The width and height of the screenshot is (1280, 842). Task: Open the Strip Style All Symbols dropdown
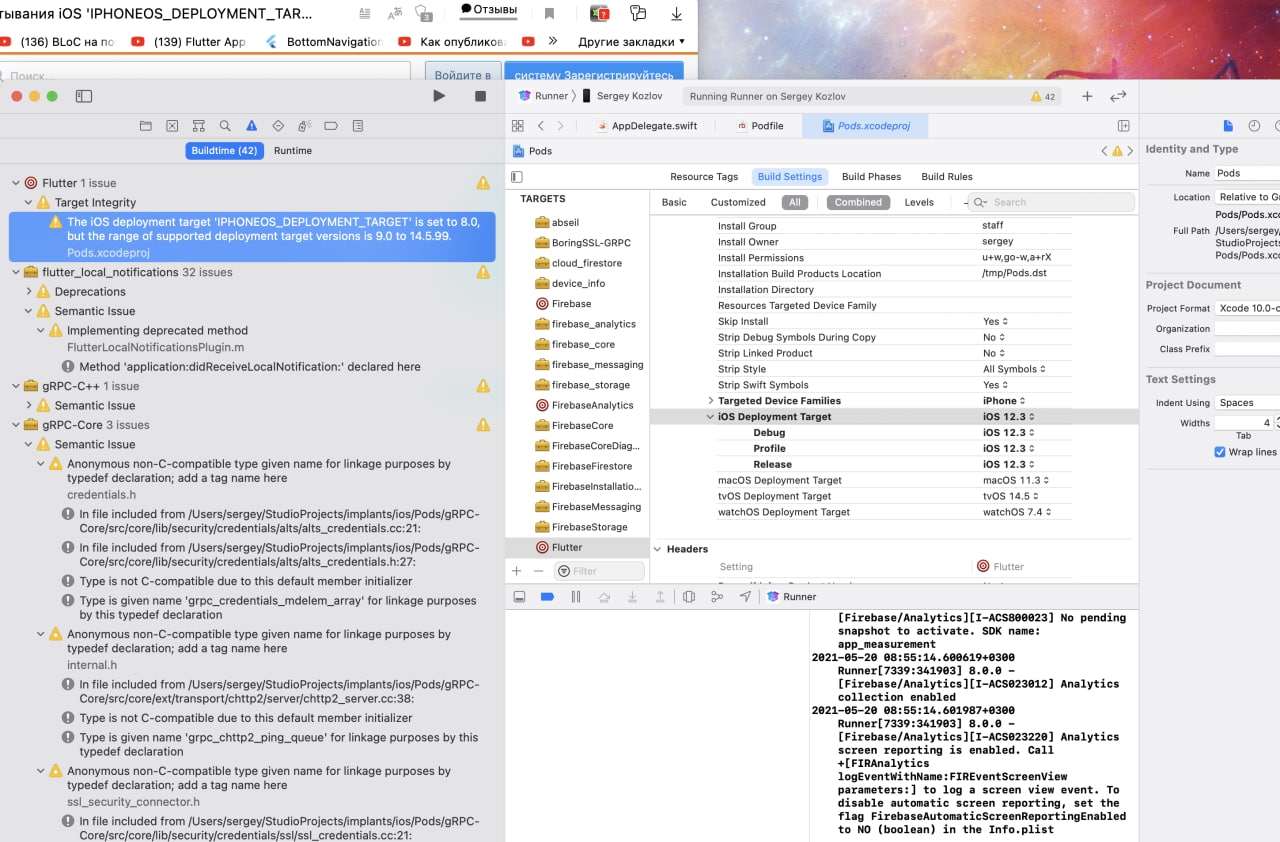[x=1014, y=370]
